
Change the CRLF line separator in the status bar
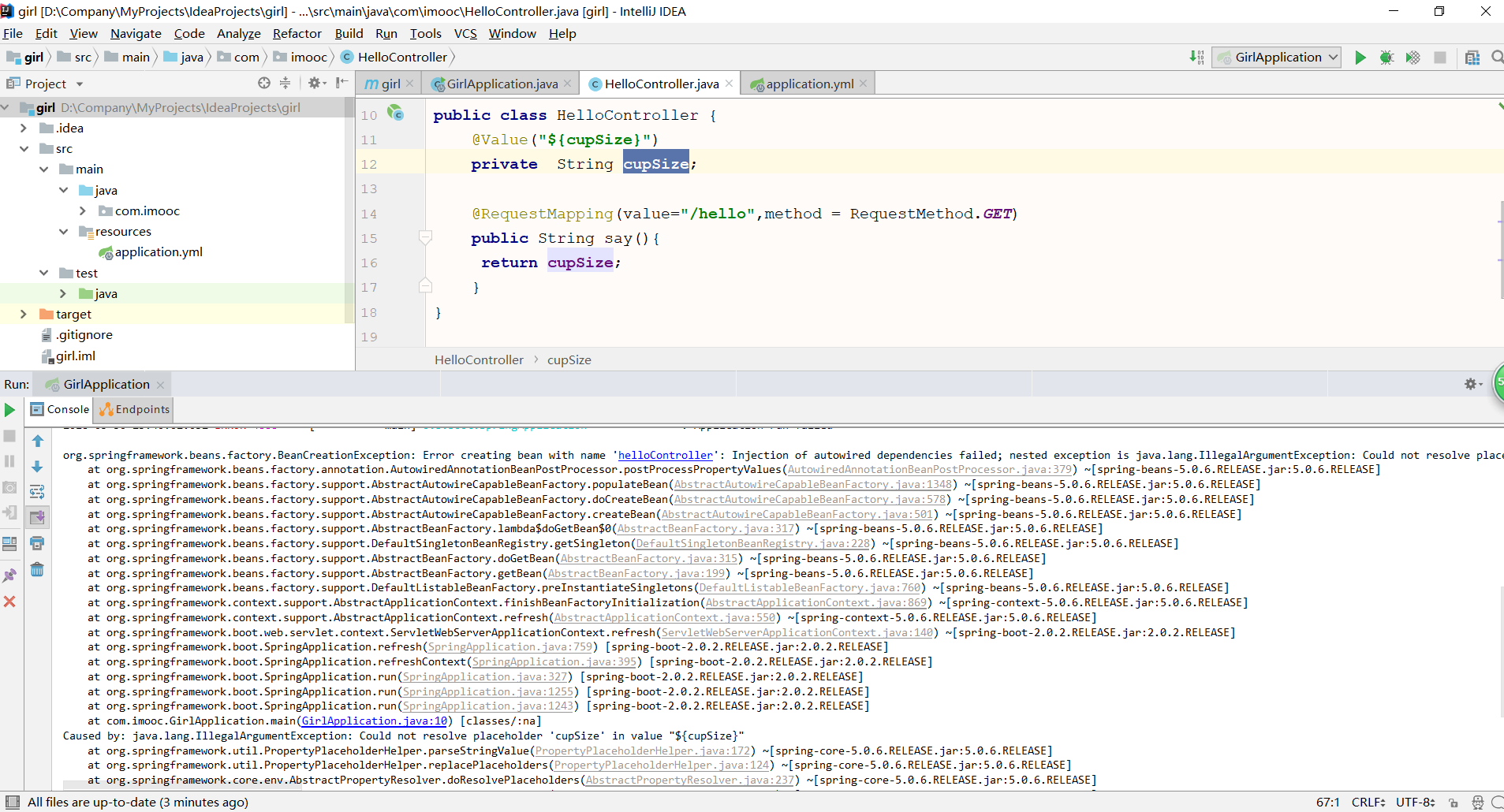coord(1368,802)
